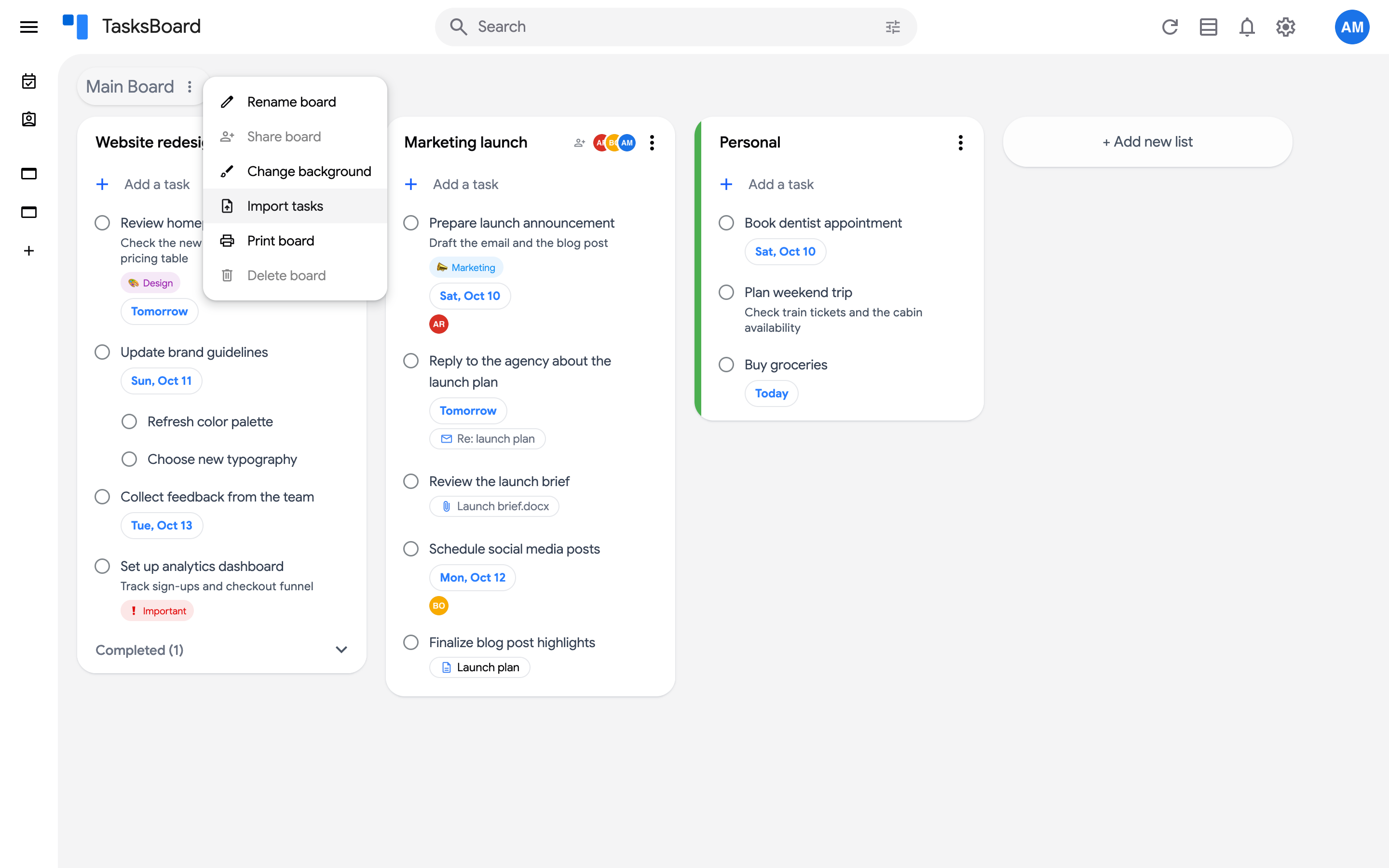Select Delete board menu item
Screen dimensions: 1389x868
[x=295, y=275]
